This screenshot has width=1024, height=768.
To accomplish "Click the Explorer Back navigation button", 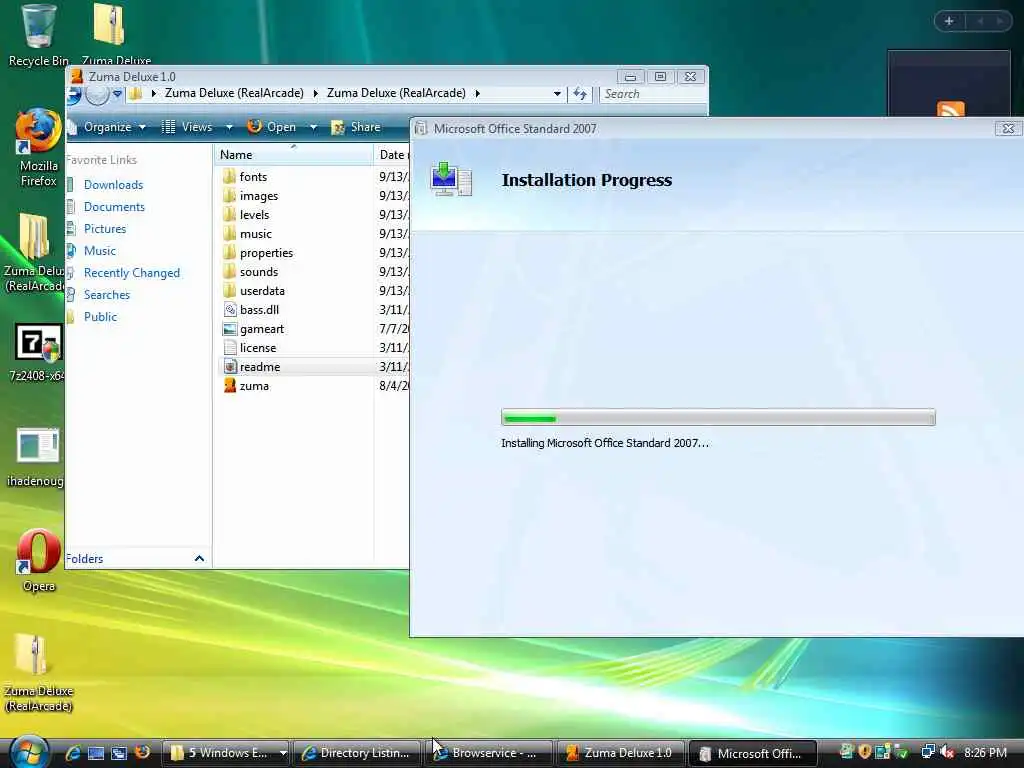I will (x=73, y=94).
